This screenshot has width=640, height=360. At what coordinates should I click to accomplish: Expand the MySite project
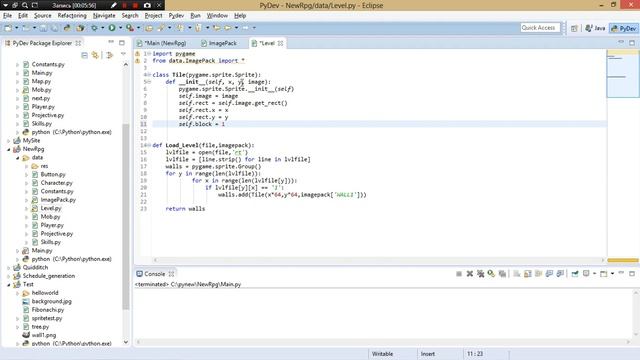(9, 141)
